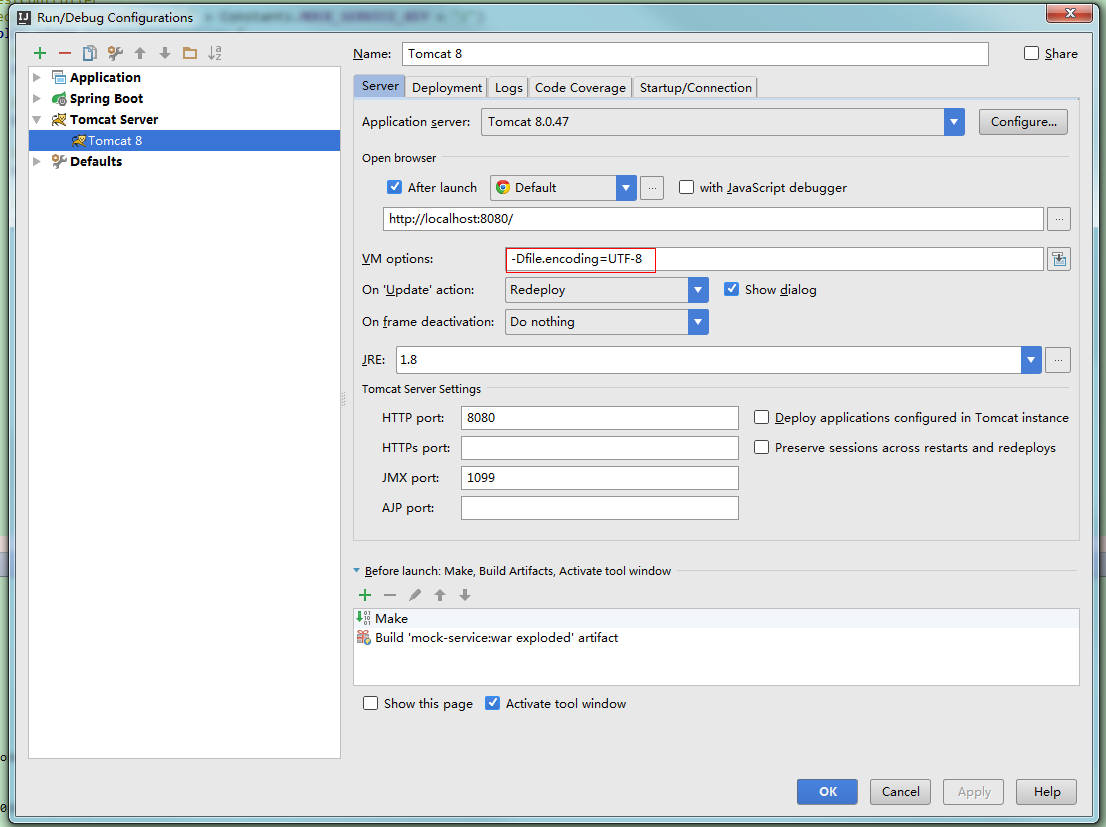The height and width of the screenshot is (827, 1106).
Task: Close the Run/Debug Configurations dialog
Action: 1069,13
